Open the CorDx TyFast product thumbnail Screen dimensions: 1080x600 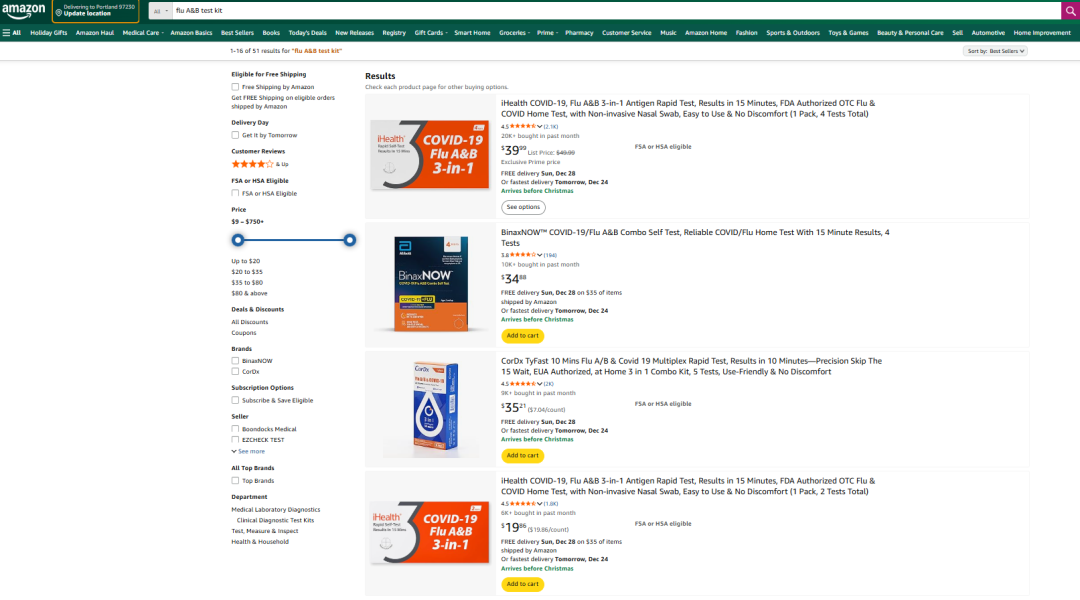tap(433, 408)
